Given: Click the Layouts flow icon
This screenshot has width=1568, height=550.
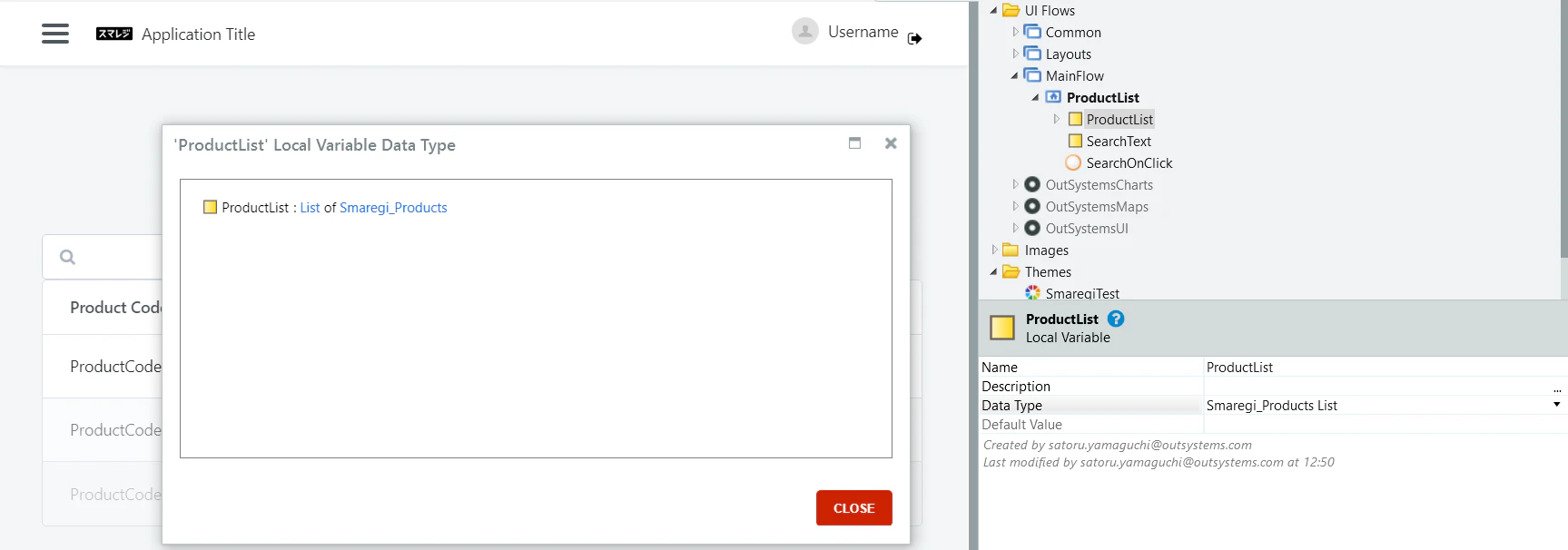Looking at the screenshot, I should pos(1032,54).
